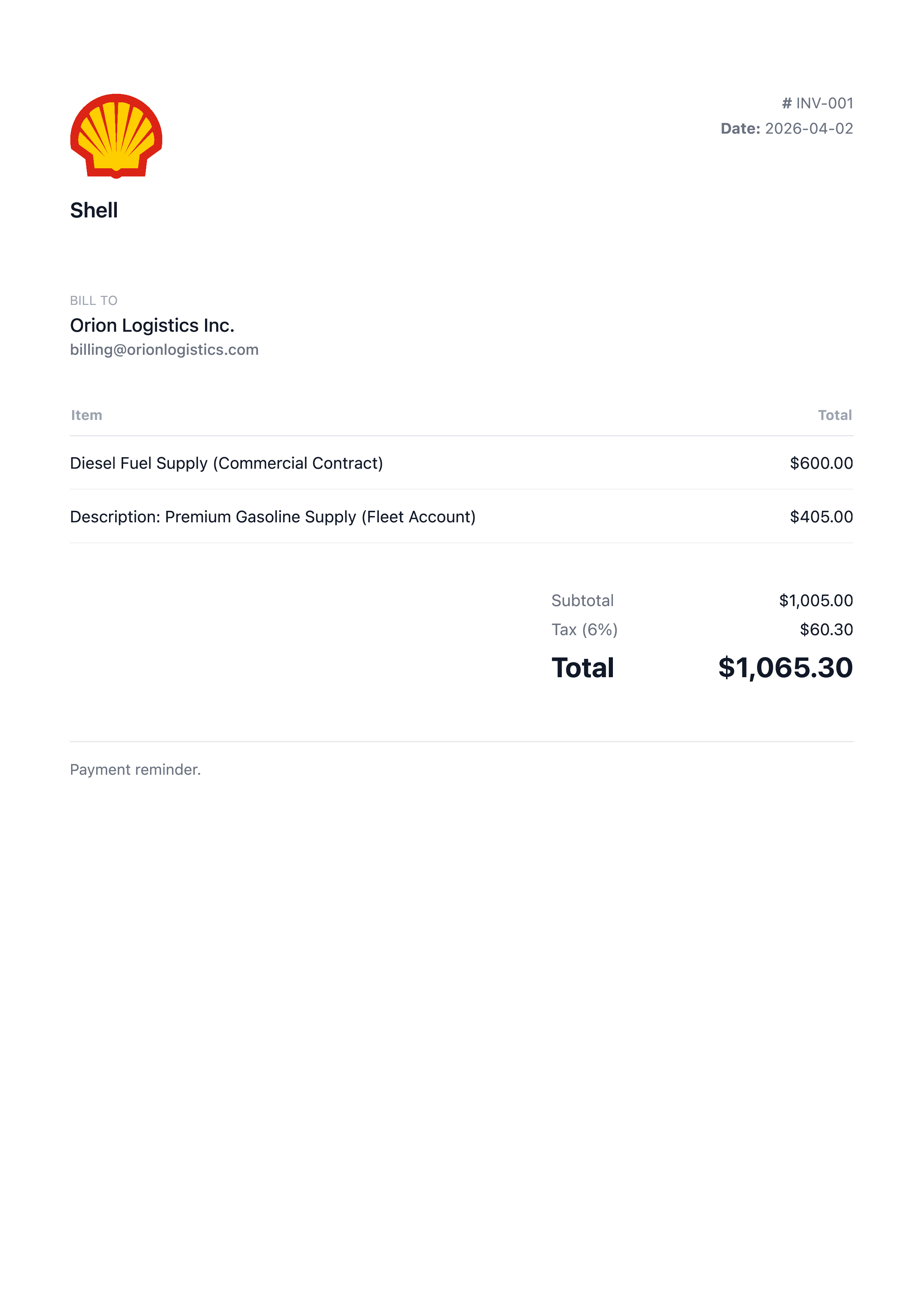Open the billing@orionlogistics.com email address
The height and width of the screenshot is (1306, 924).
point(164,350)
